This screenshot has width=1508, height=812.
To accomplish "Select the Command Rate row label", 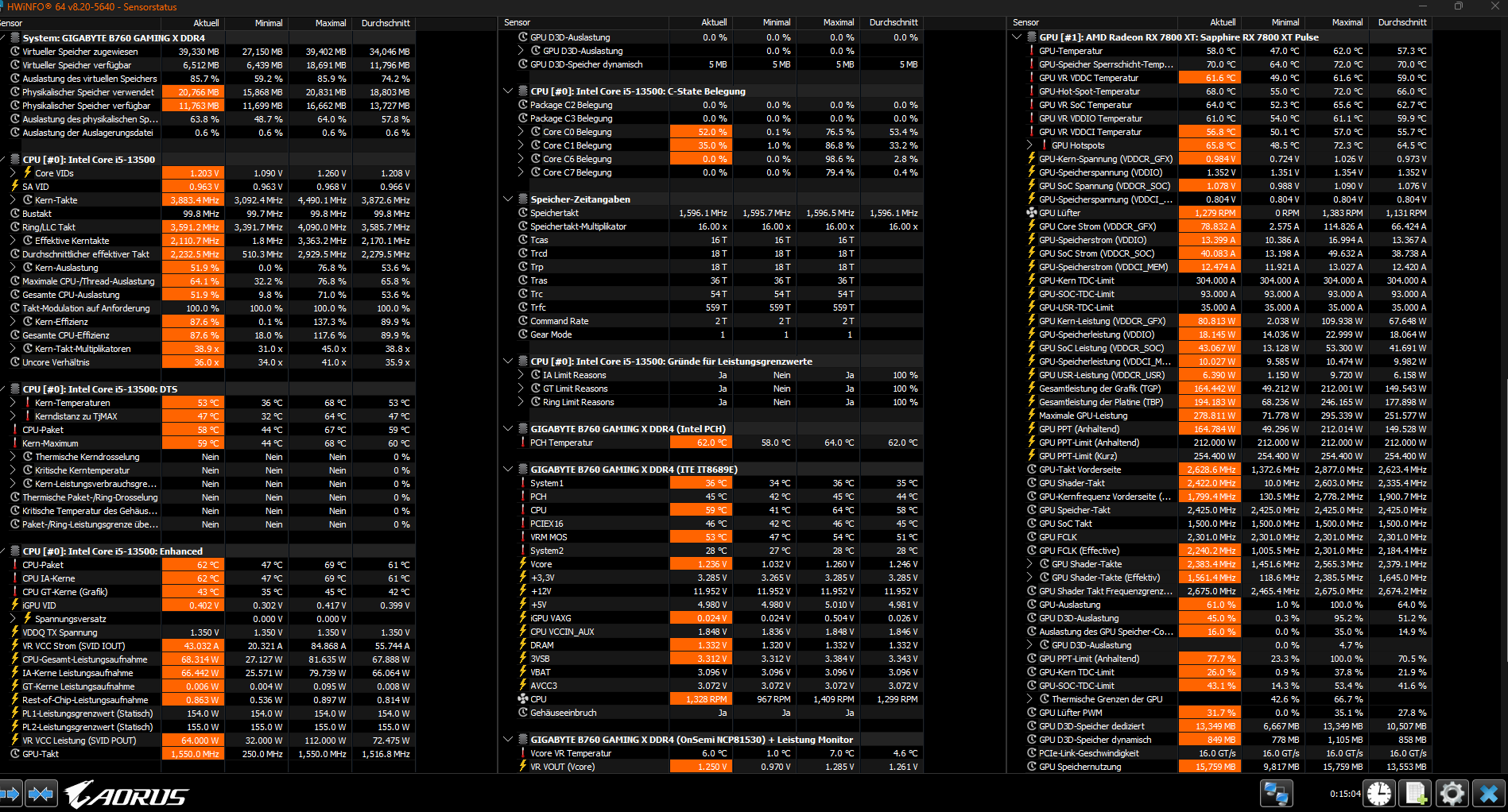I will click(x=560, y=321).
